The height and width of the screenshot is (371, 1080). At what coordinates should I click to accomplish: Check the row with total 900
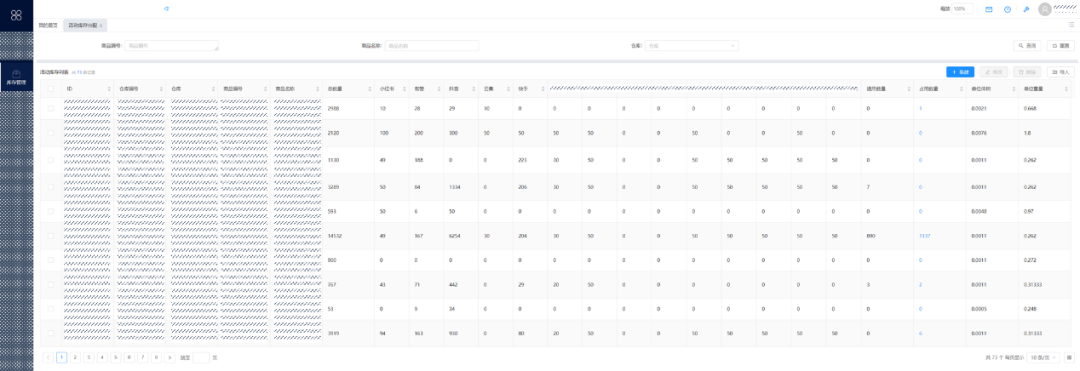50,260
